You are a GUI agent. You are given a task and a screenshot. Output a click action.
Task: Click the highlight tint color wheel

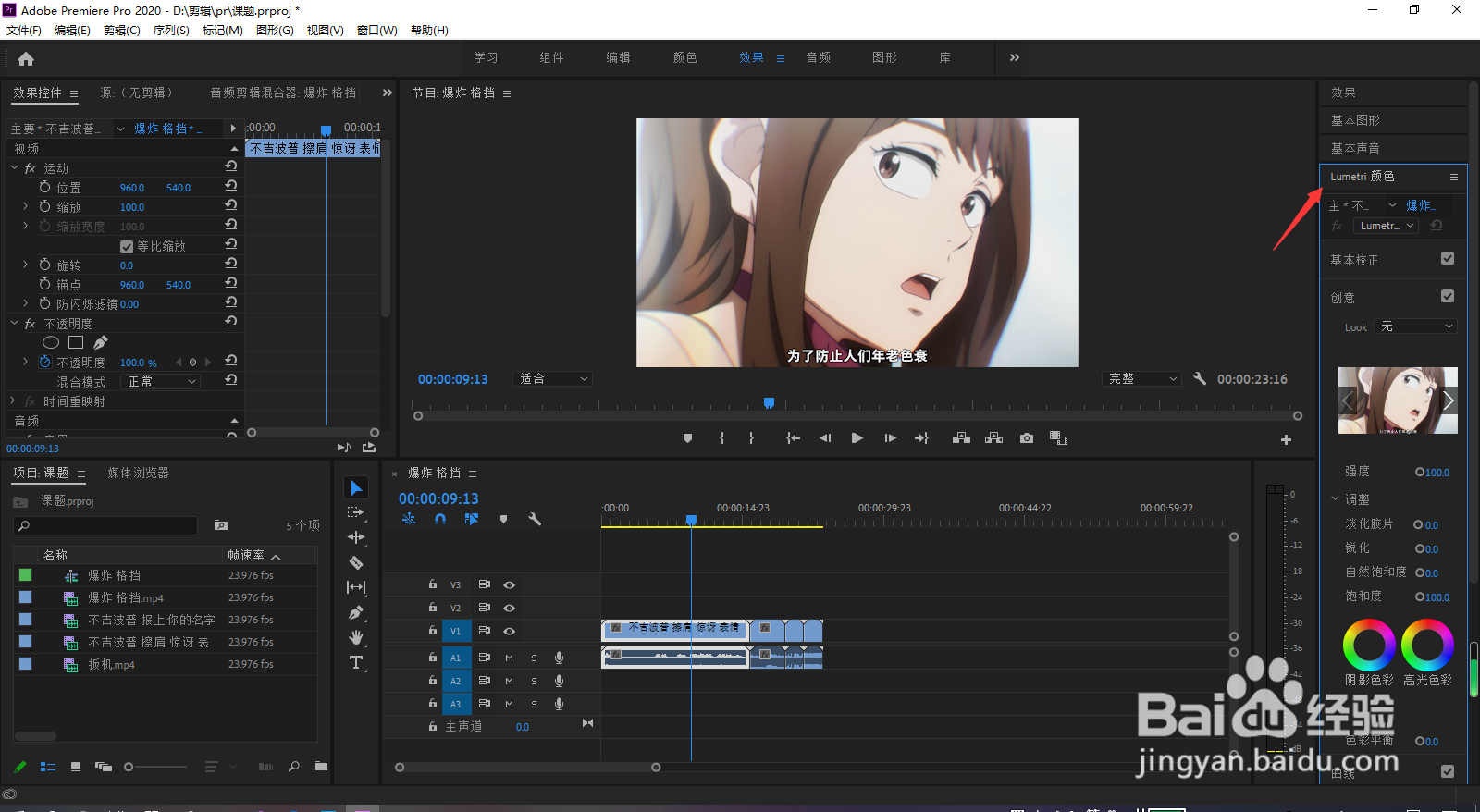pyautogui.click(x=1427, y=646)
